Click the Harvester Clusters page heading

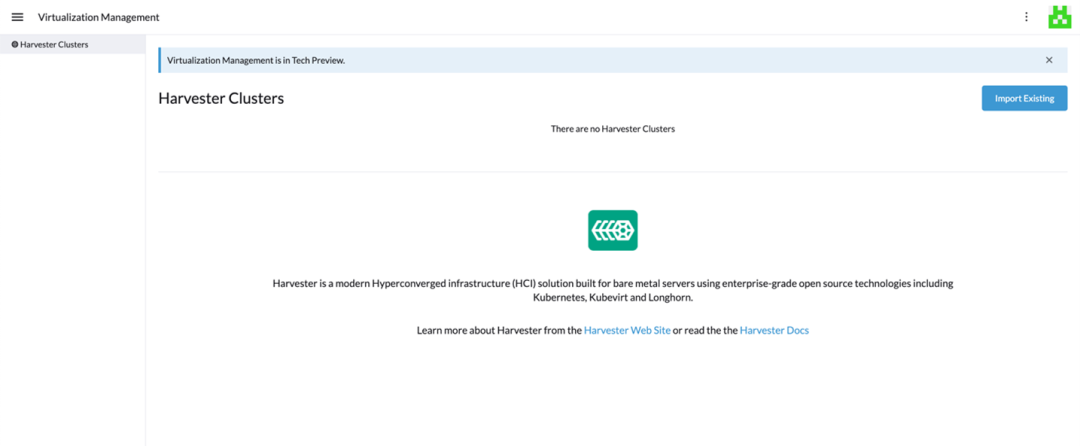[221, 98]
